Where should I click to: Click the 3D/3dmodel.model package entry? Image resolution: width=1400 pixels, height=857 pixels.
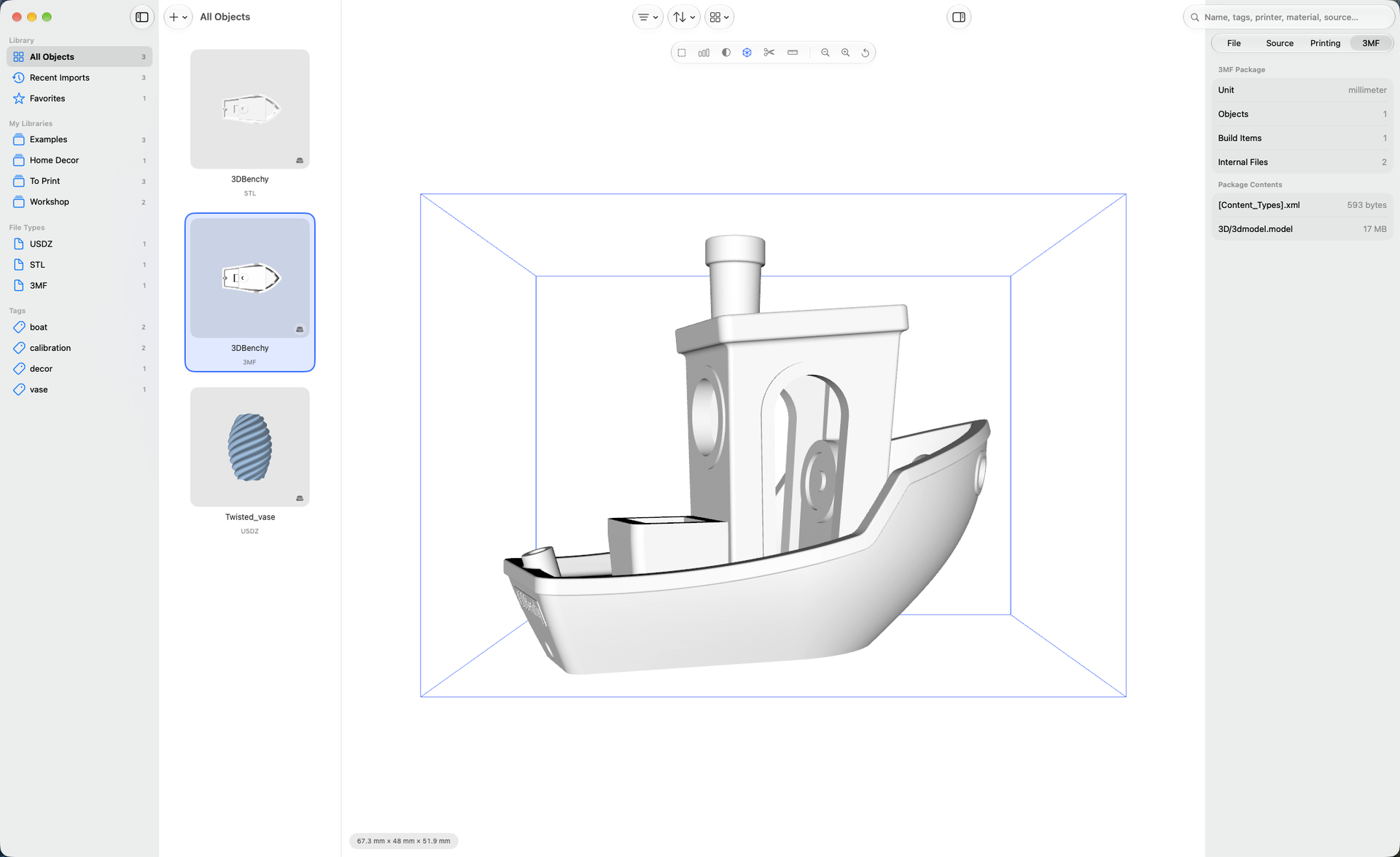(1302, 229)
